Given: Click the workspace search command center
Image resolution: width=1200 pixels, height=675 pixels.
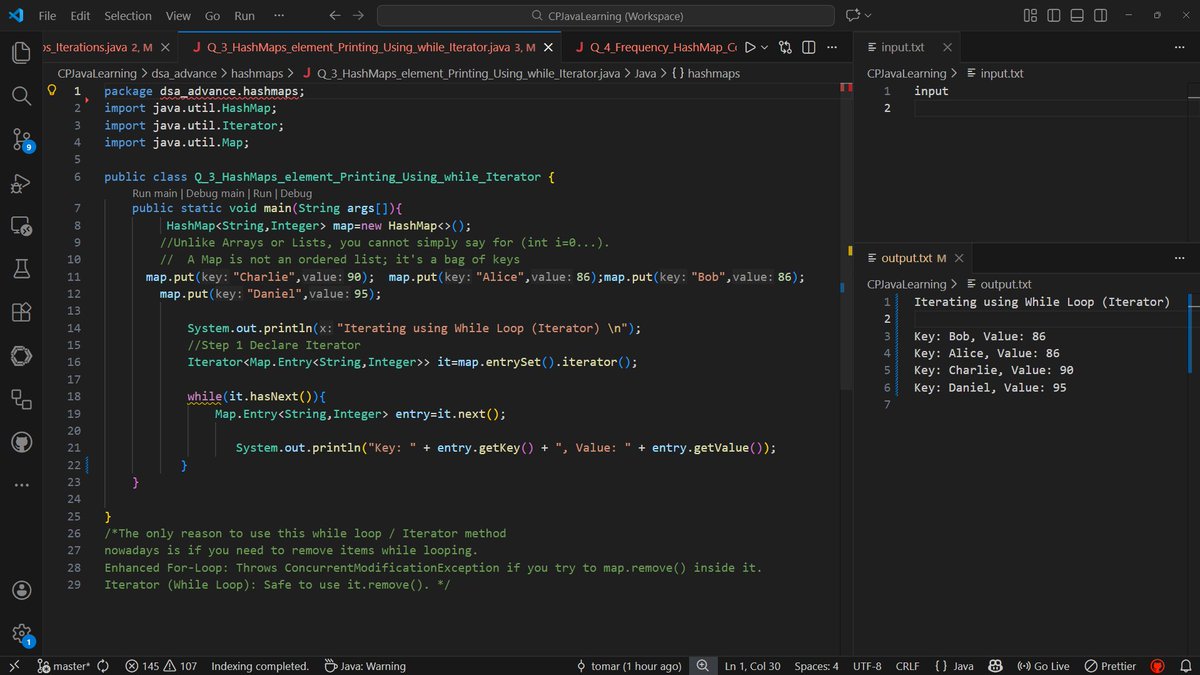Looking at the screenshot, I should (605, 16).
